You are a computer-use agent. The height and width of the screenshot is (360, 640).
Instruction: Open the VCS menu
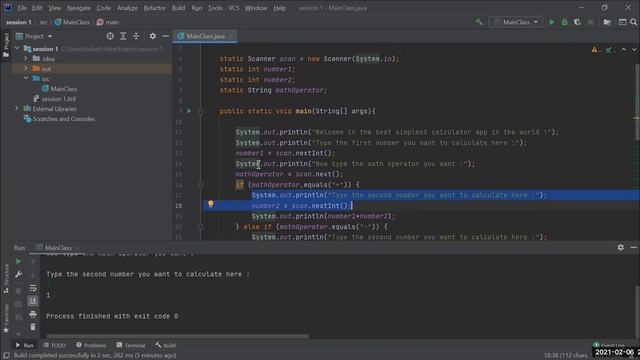pos(234,8)
